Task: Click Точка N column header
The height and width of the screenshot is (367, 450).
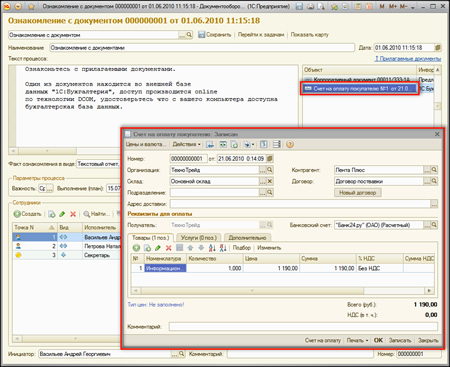Action: (x=34, y=227)
